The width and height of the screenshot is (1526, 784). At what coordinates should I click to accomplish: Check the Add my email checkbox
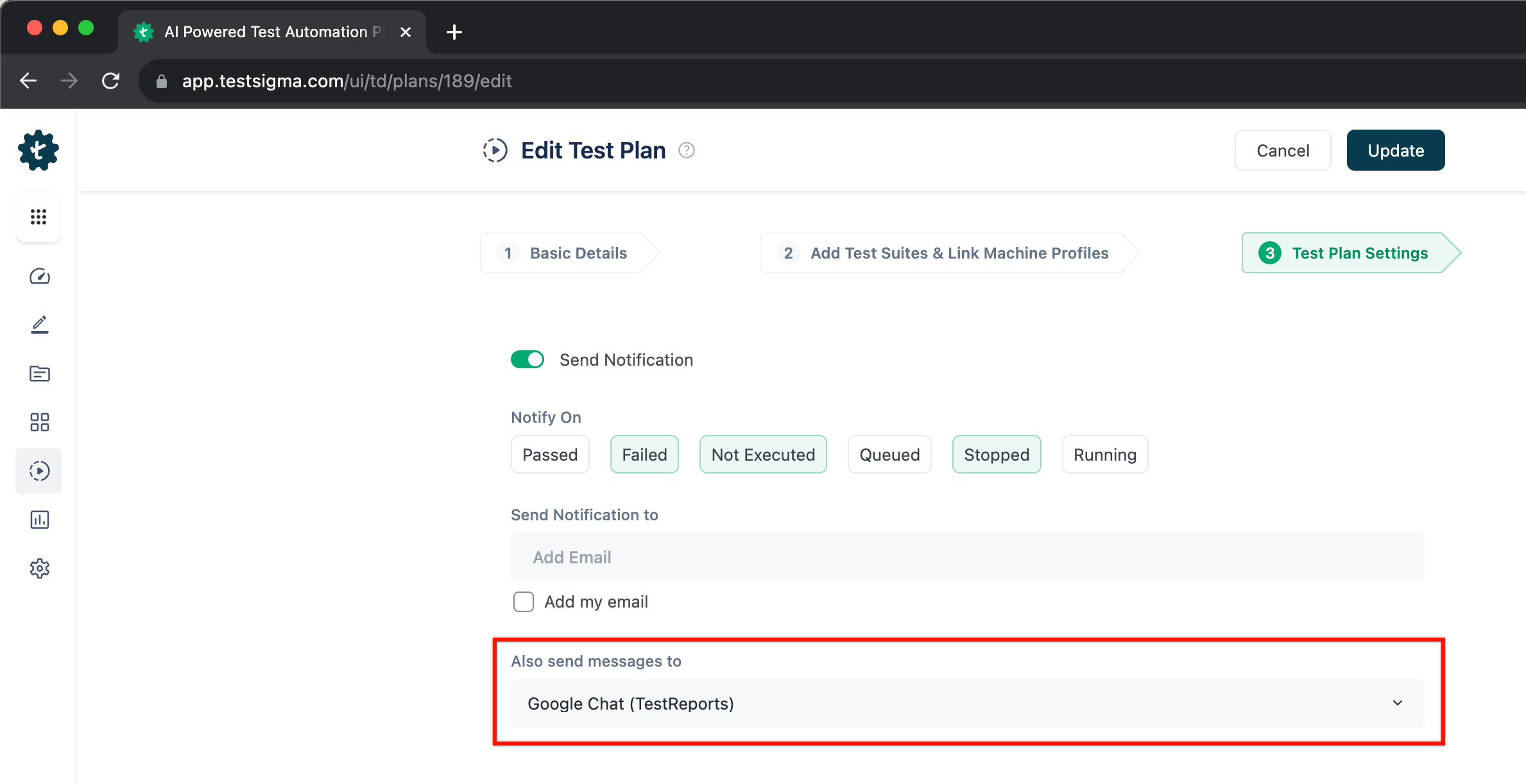click(524, 602)
